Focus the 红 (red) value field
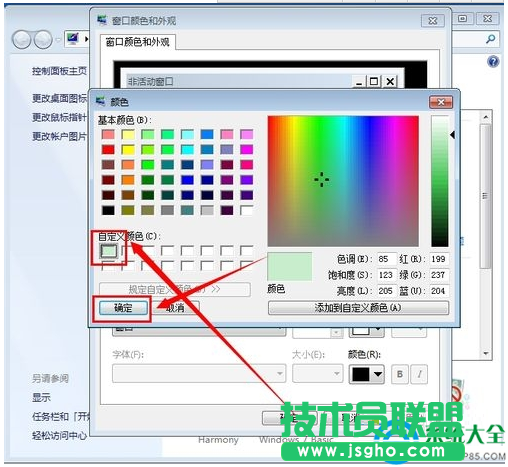This screenshot has height=467, width=508. tap(439, 259)
